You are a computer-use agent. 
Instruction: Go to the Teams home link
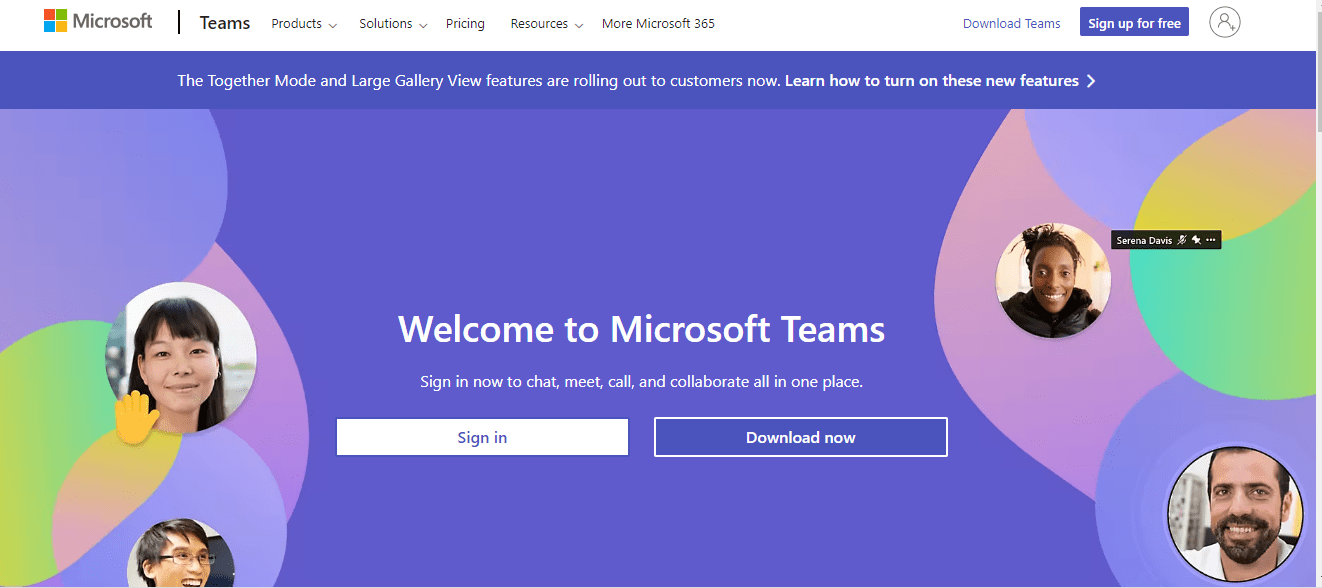tap(225, 23)
